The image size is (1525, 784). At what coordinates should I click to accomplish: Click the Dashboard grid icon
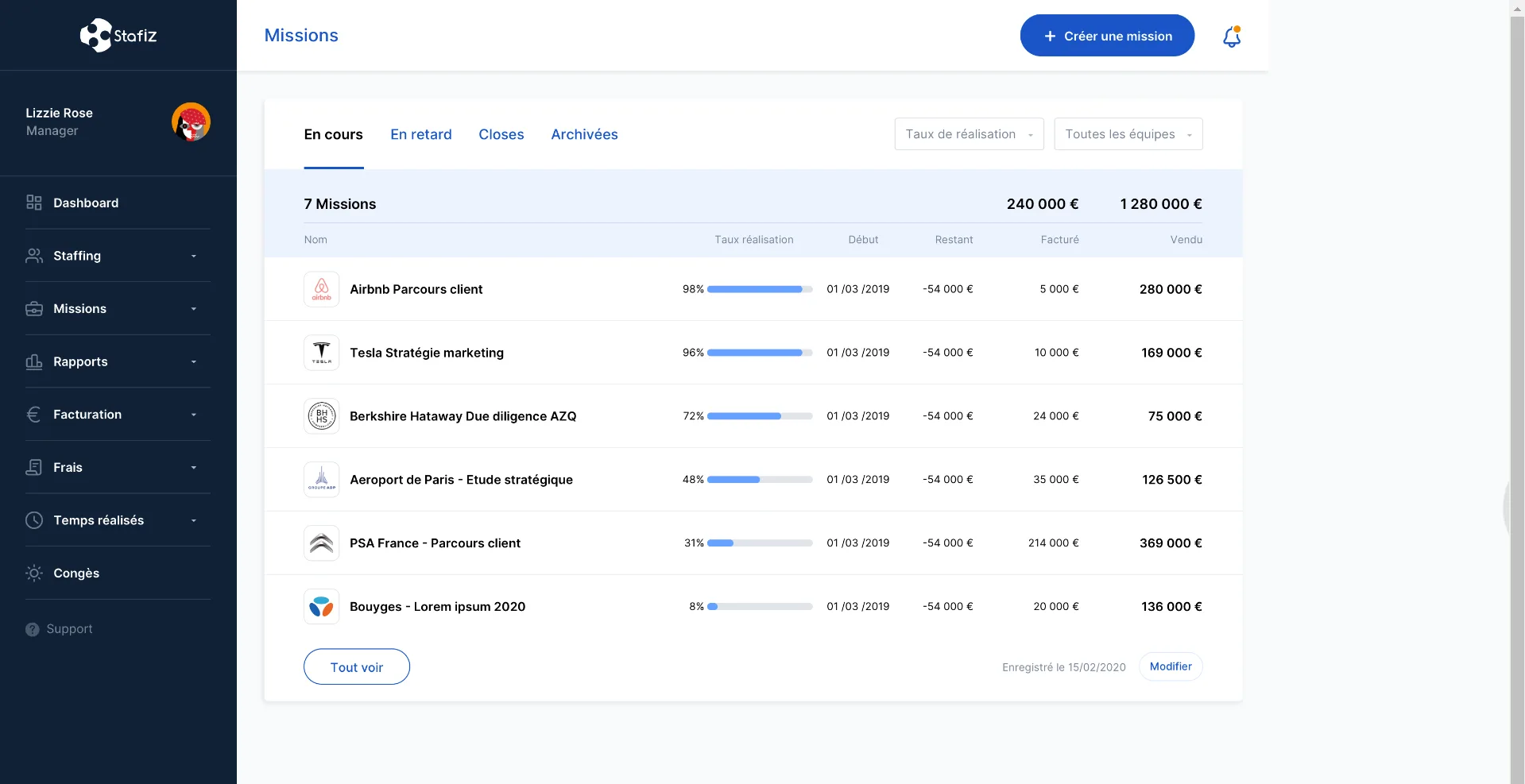pos(34,203)
